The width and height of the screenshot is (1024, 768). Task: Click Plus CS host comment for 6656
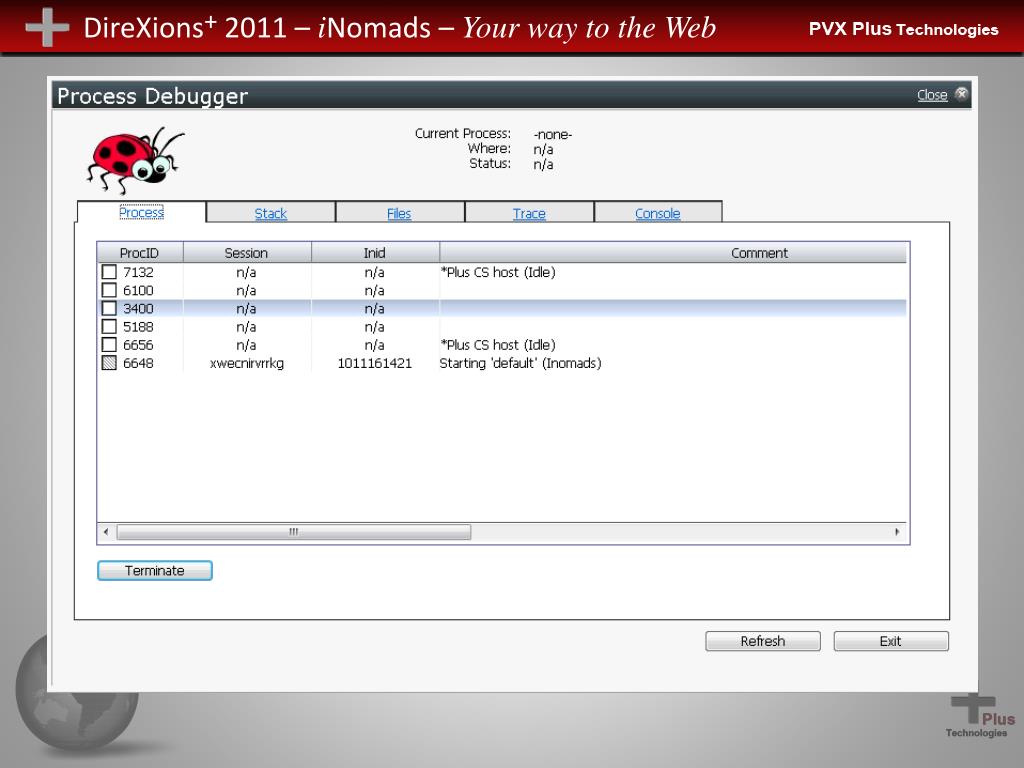coord(498,345)
